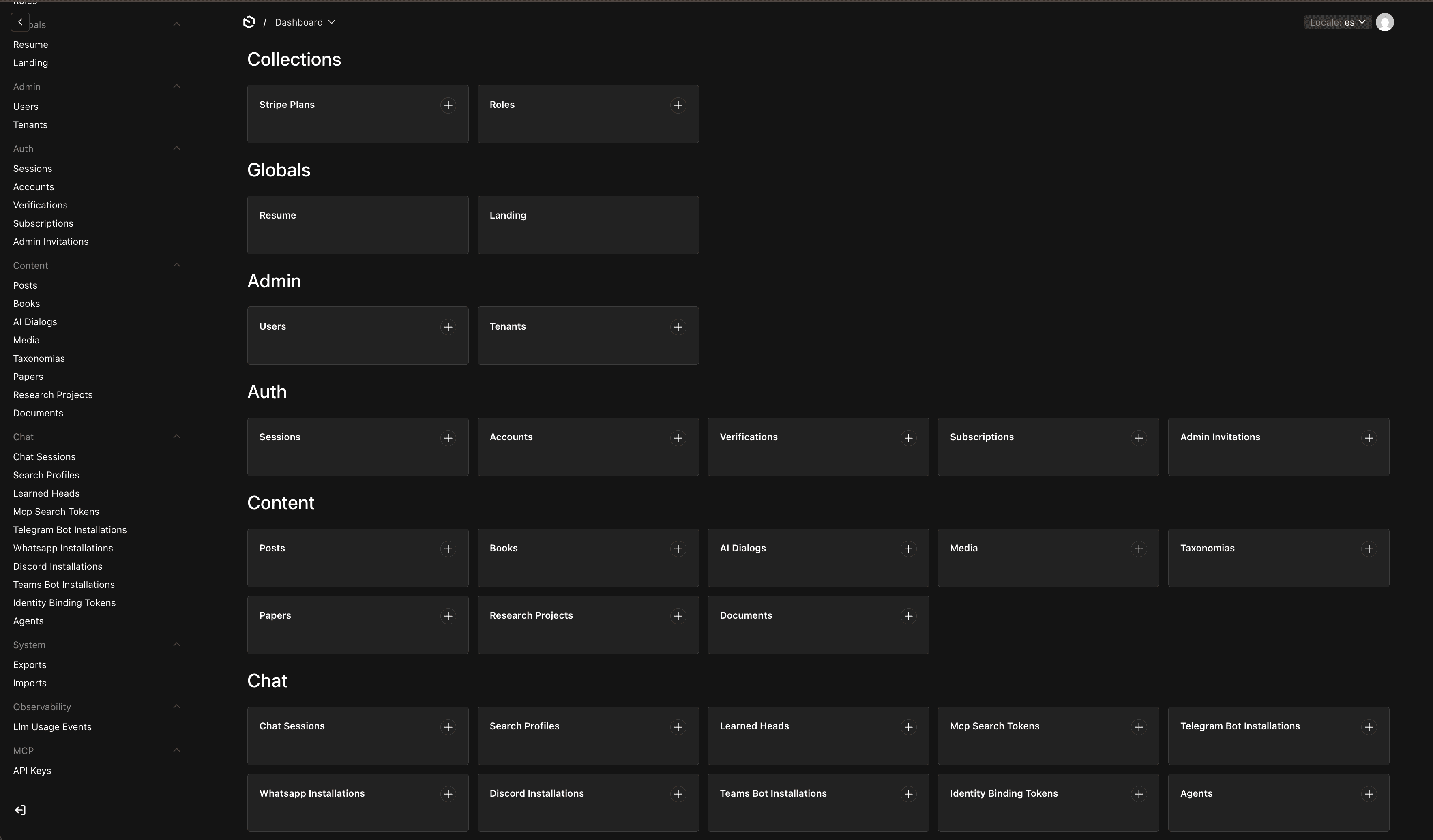Image resolution: width=1433 pixels, height=840 pixels.
Task: Open Research Projects sidebar link
Action: tap(53, 395)
